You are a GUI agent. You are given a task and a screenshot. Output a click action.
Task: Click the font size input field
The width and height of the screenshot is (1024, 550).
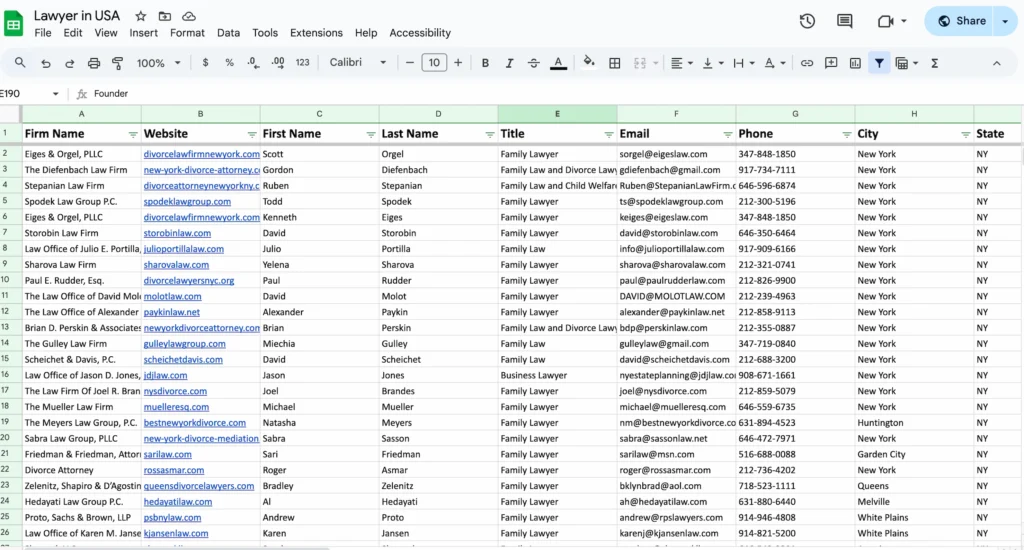(x=434, y=63)
